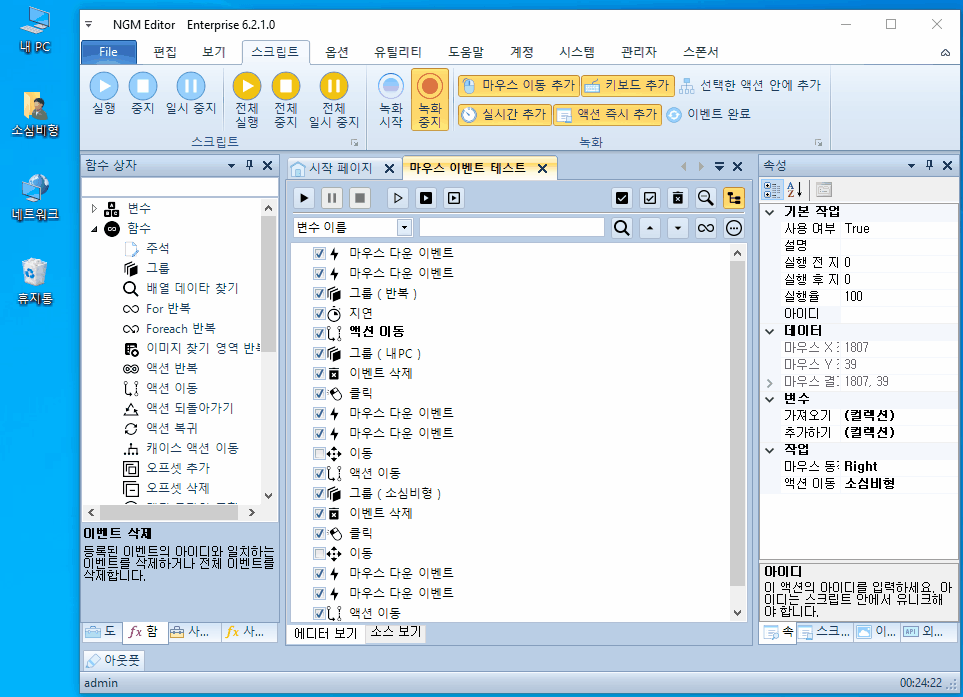This screenshot has width=963, height=697.
Task: Click the 액션 즉시 추가 button
Action: click(607, 114)
